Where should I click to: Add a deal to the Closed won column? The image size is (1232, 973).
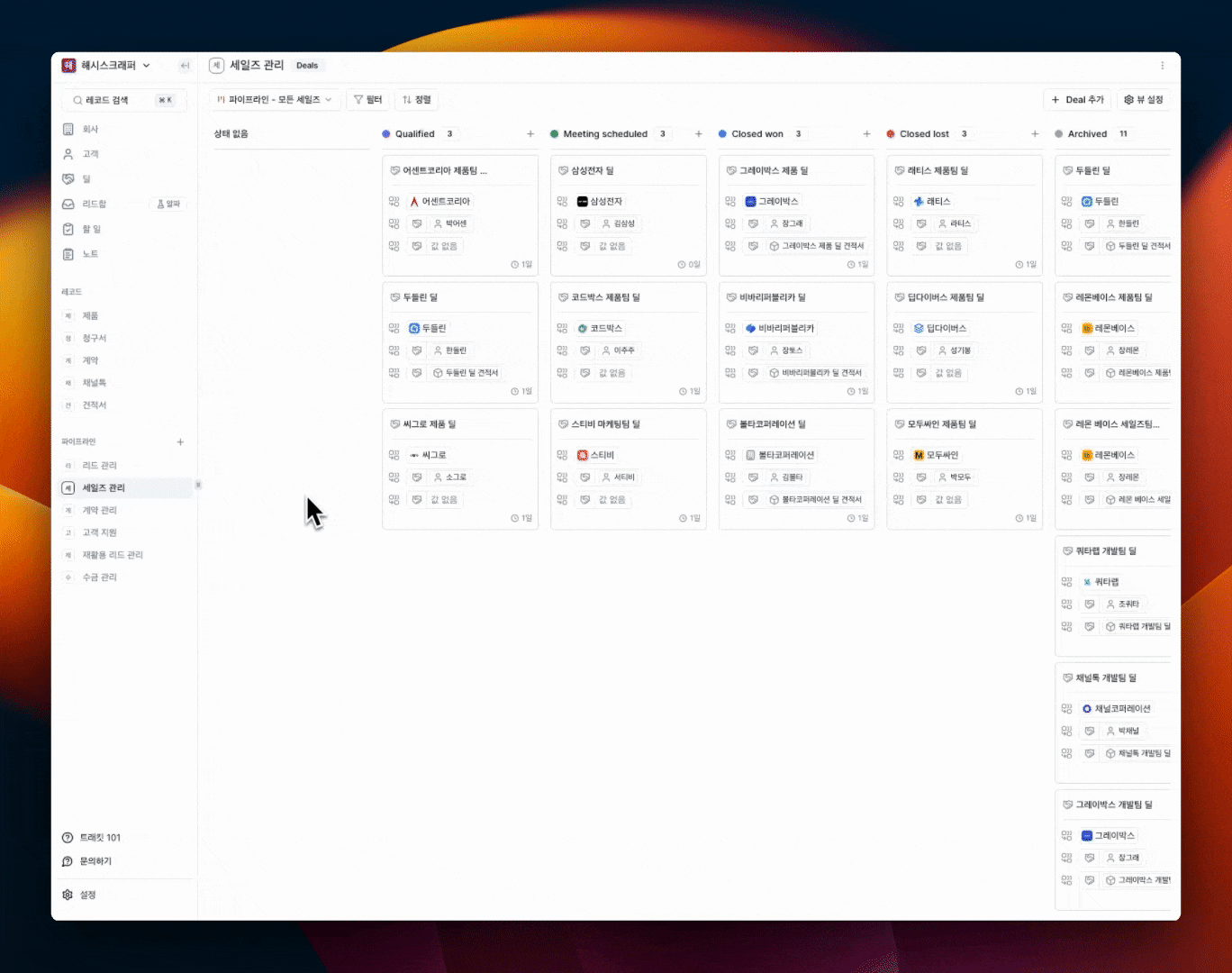(867, 134)
